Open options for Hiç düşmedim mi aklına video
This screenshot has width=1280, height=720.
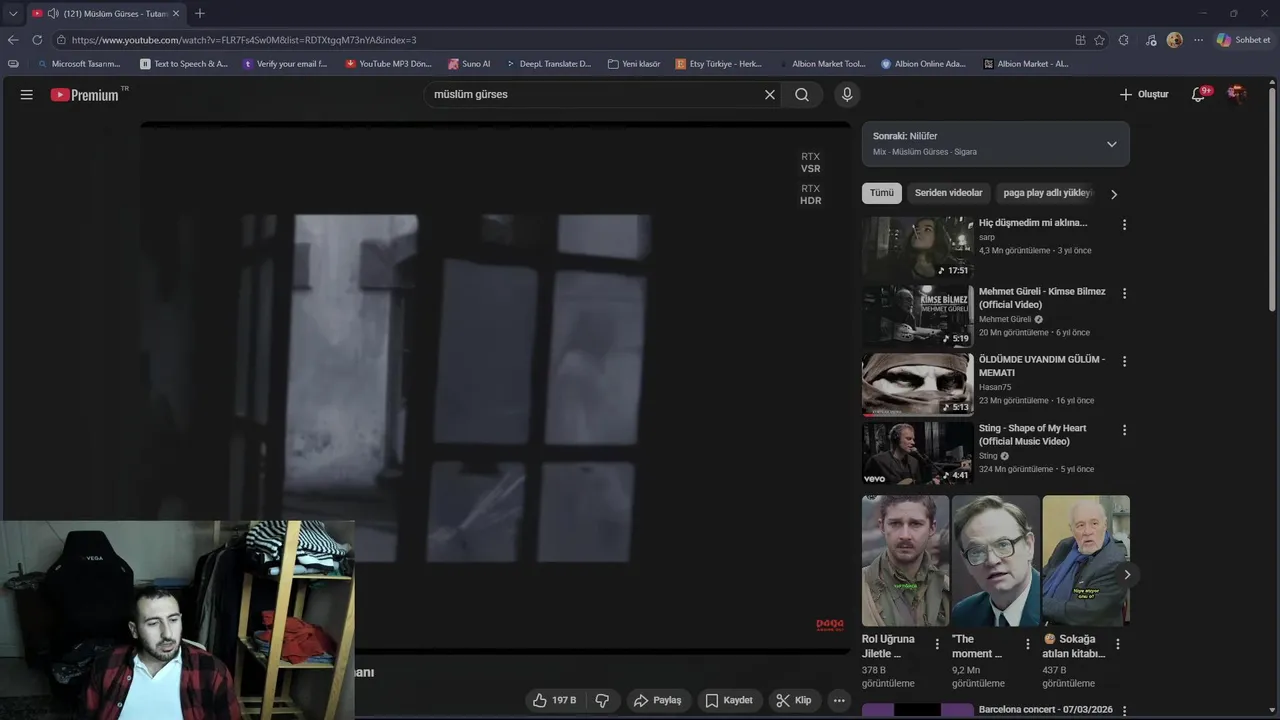1124,225
